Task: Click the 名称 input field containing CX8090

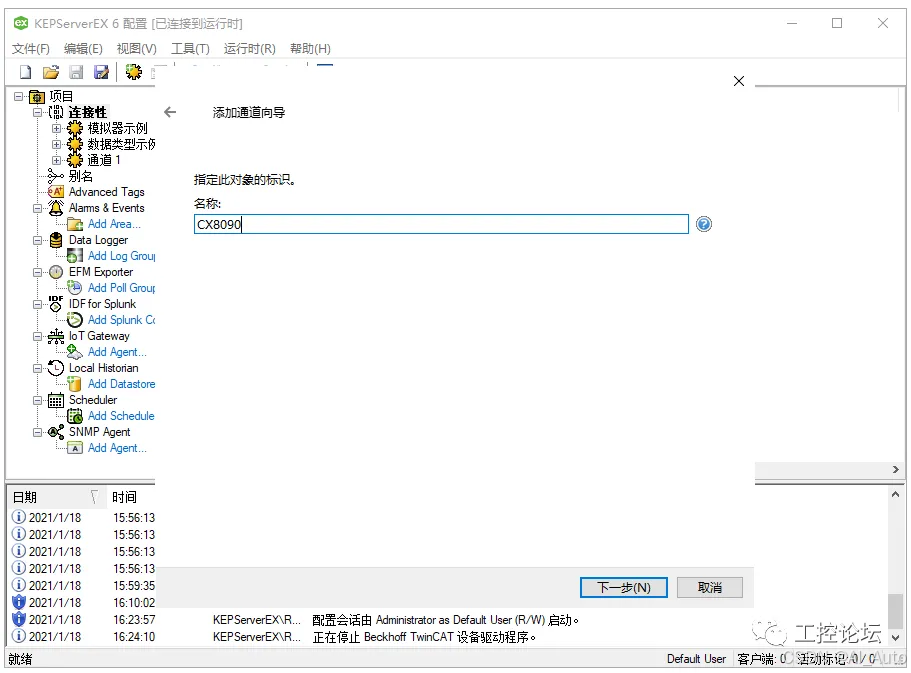Action: tap(441, 224)
